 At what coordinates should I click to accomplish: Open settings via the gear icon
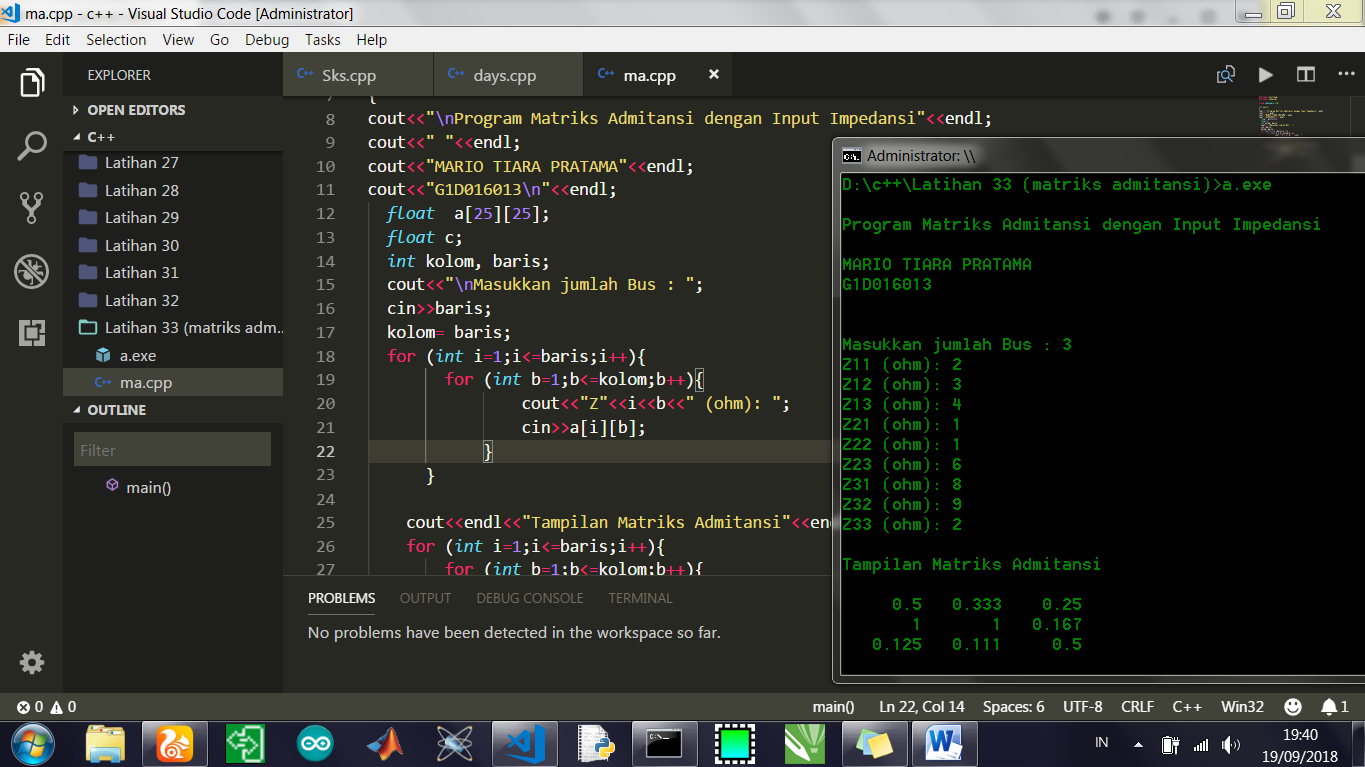click(31, 662)
